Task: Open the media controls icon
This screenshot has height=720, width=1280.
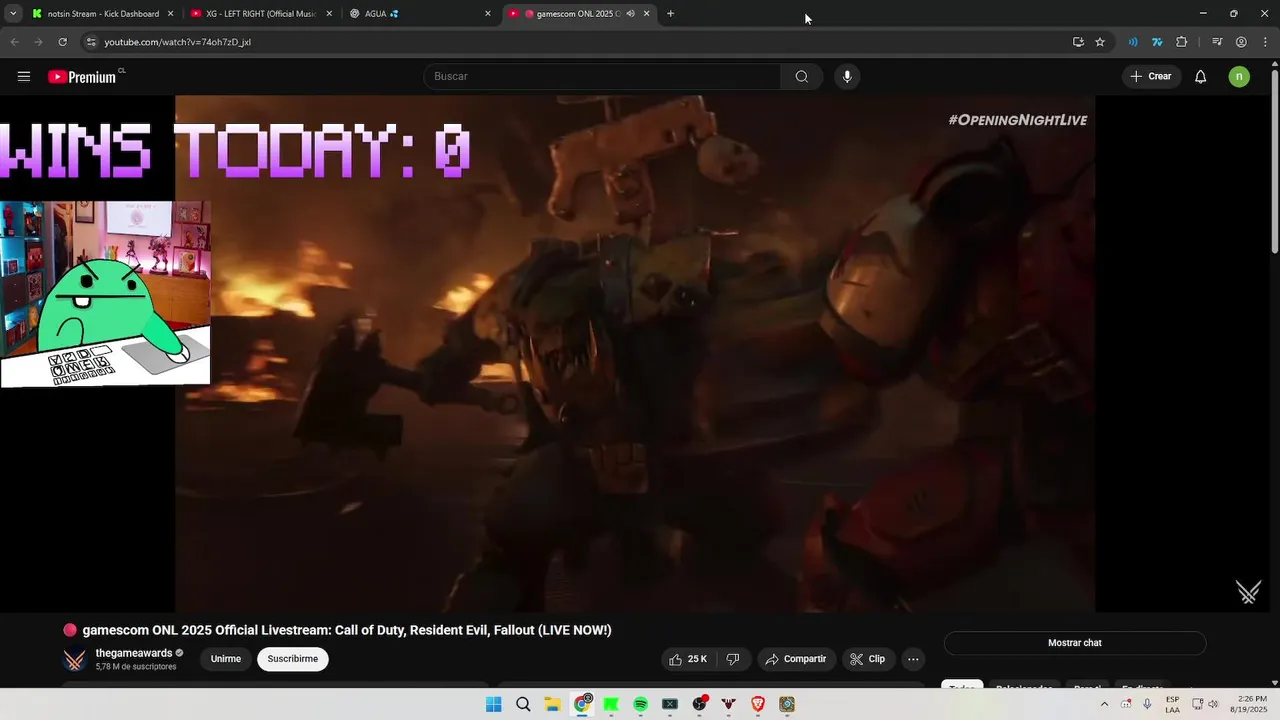Action: tap(1217, 42)
